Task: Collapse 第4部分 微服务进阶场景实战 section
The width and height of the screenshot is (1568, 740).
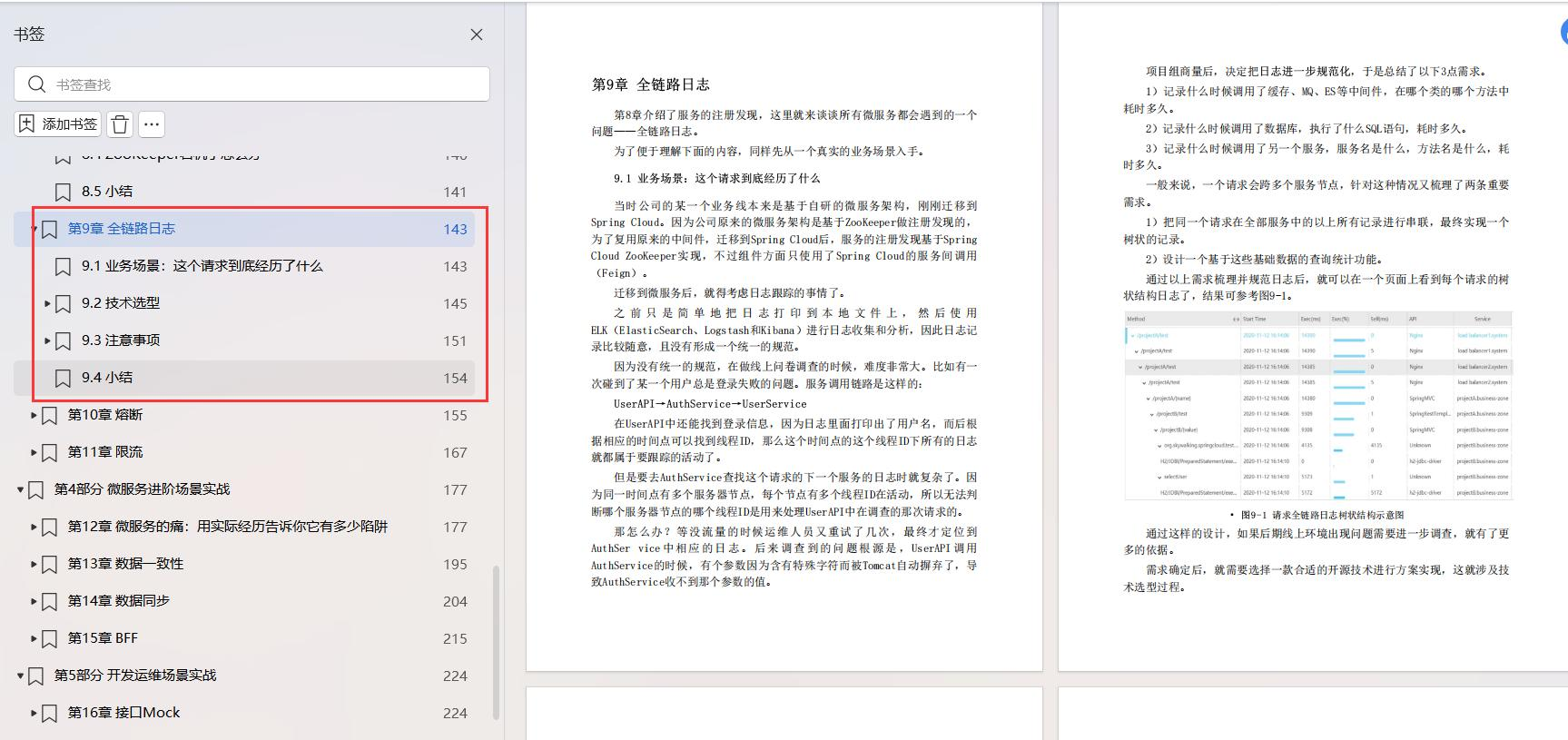Action: [20, 489]
